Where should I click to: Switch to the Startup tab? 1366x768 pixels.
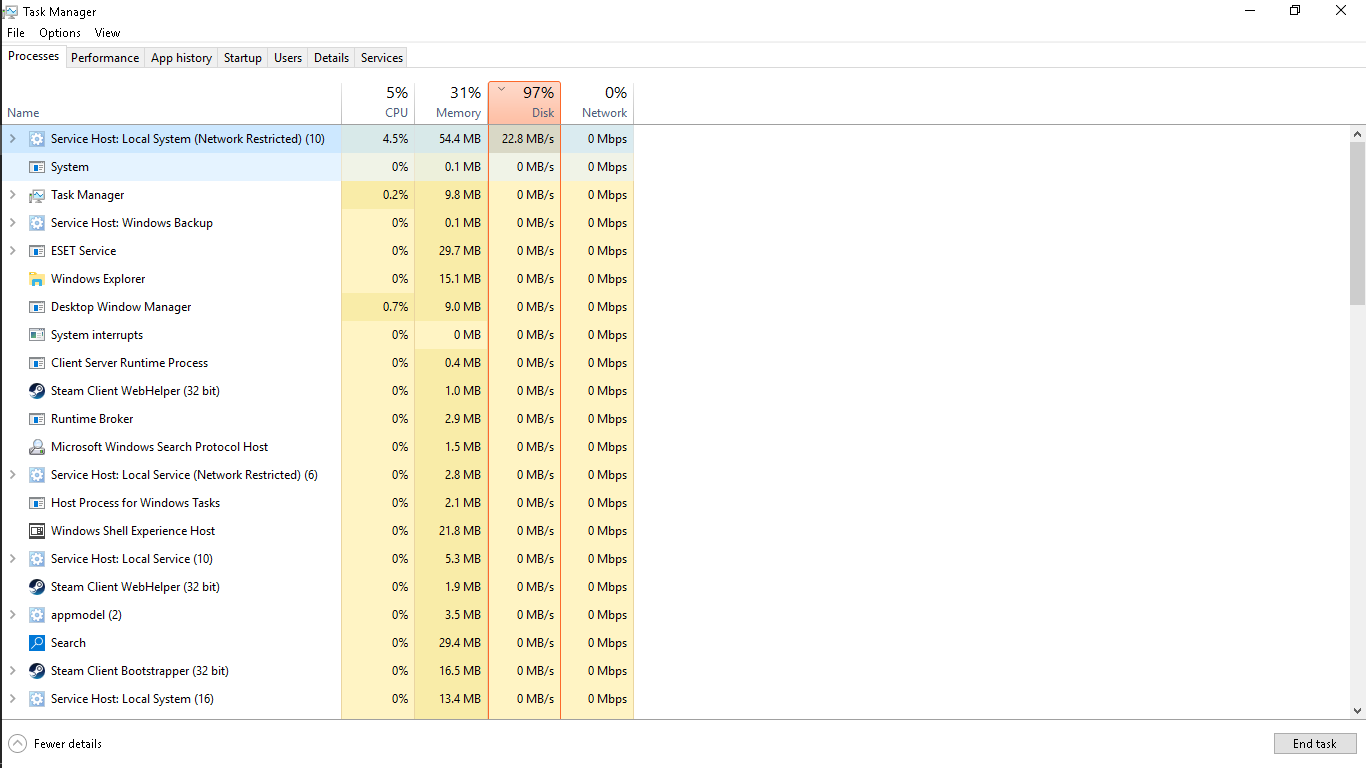[x=242, y=58]
